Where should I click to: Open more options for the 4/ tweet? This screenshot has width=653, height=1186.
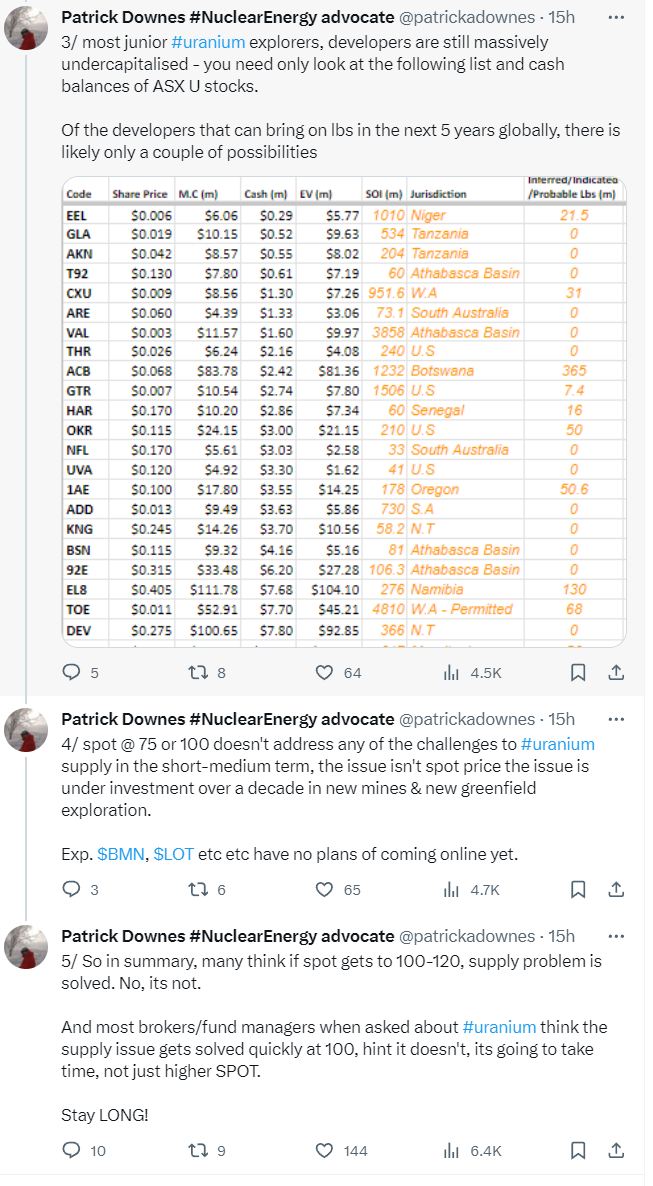[617, 718]
